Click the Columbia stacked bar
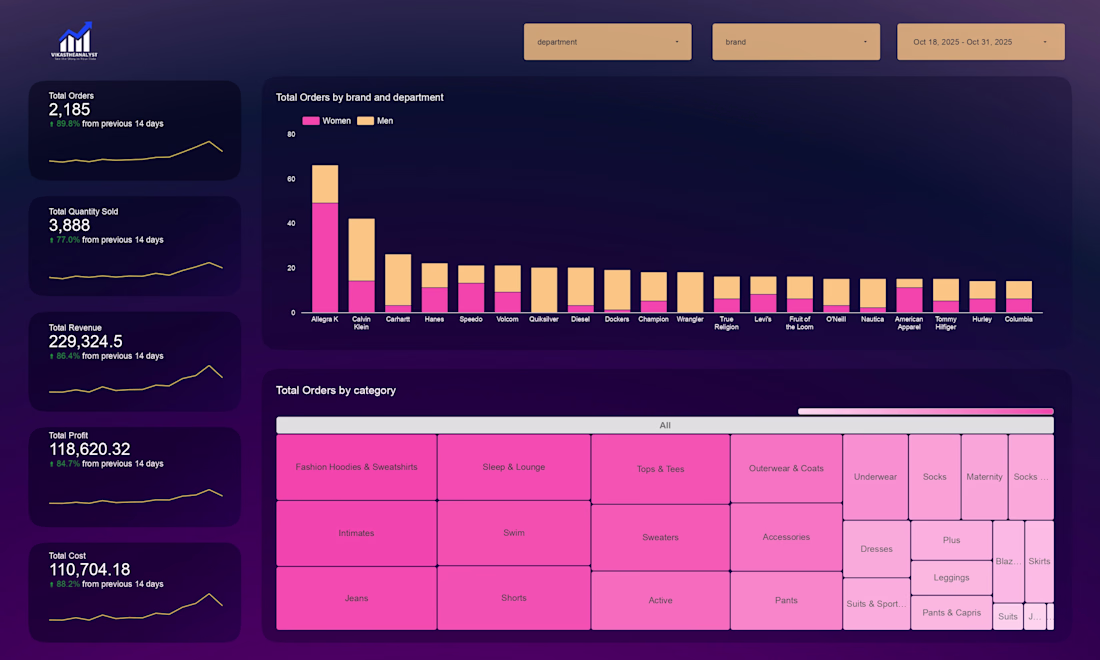Image resolution: width=1100 pixels, height=660 pixels. pyautogui.click(x=1018, y=297)
